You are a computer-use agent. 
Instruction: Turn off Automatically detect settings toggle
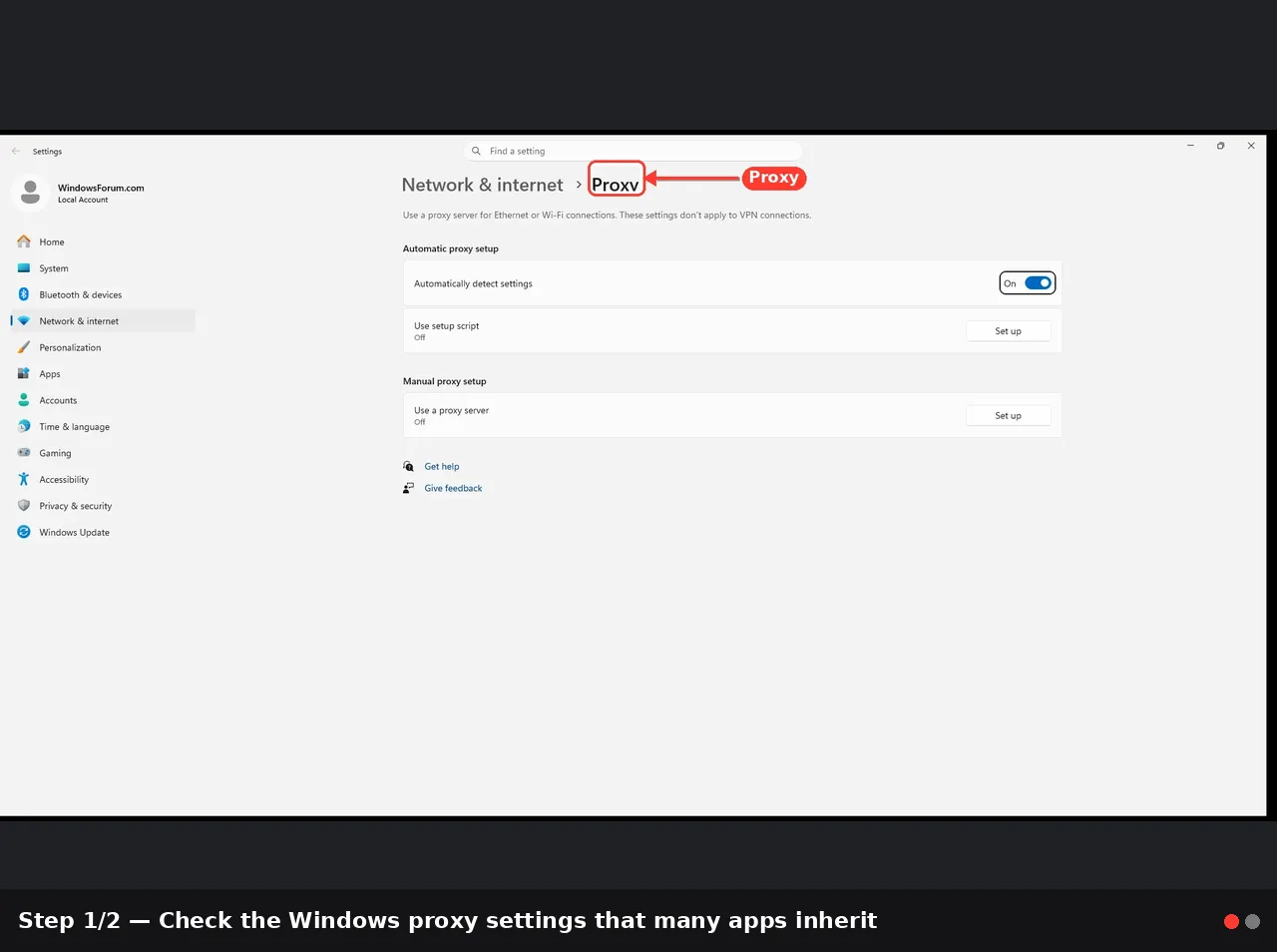click(1038, 283)
